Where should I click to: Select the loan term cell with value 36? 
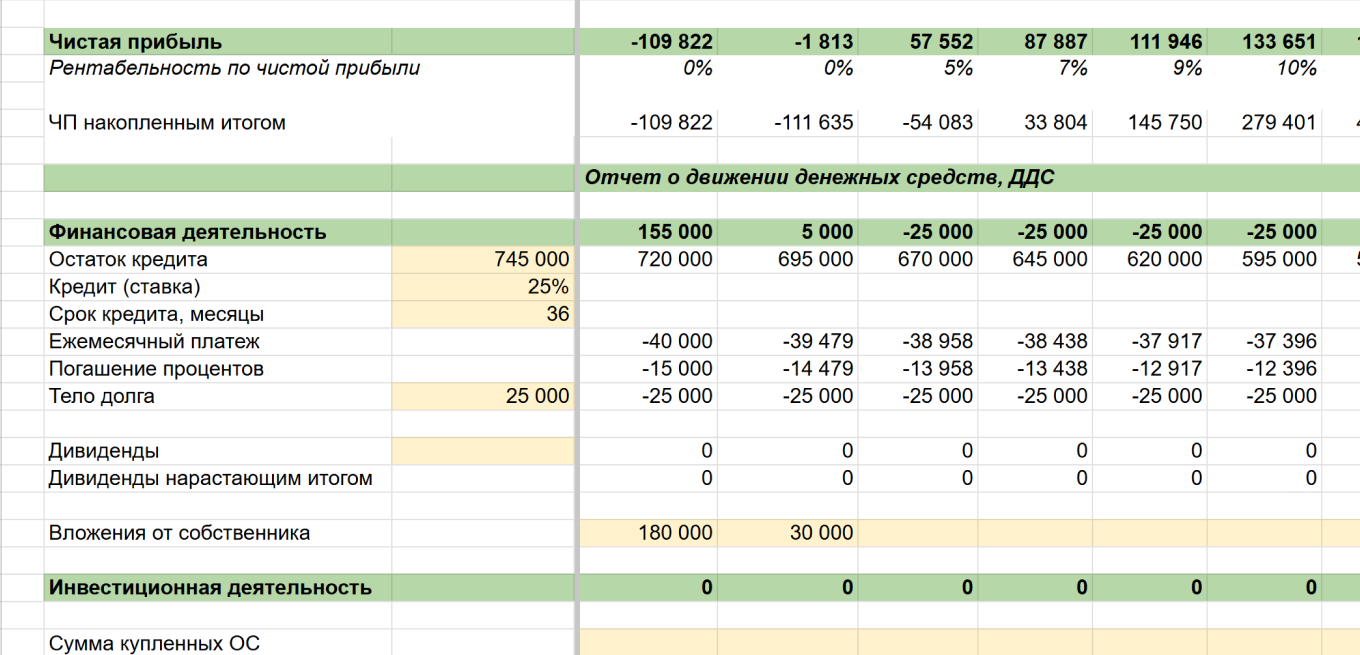point(483,314)
